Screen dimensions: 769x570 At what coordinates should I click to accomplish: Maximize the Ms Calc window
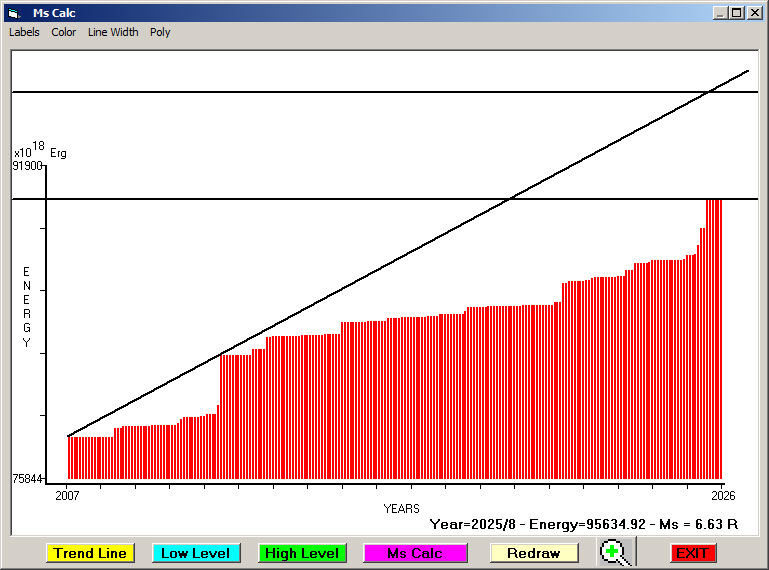[737, 13]
